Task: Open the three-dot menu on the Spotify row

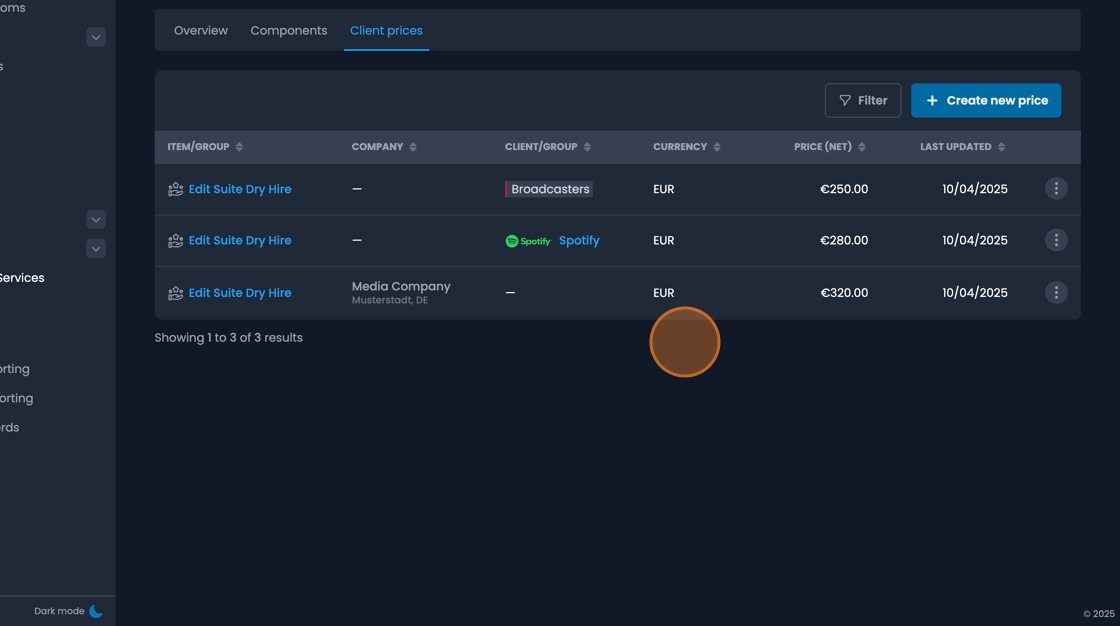Action: point(1056,240)
